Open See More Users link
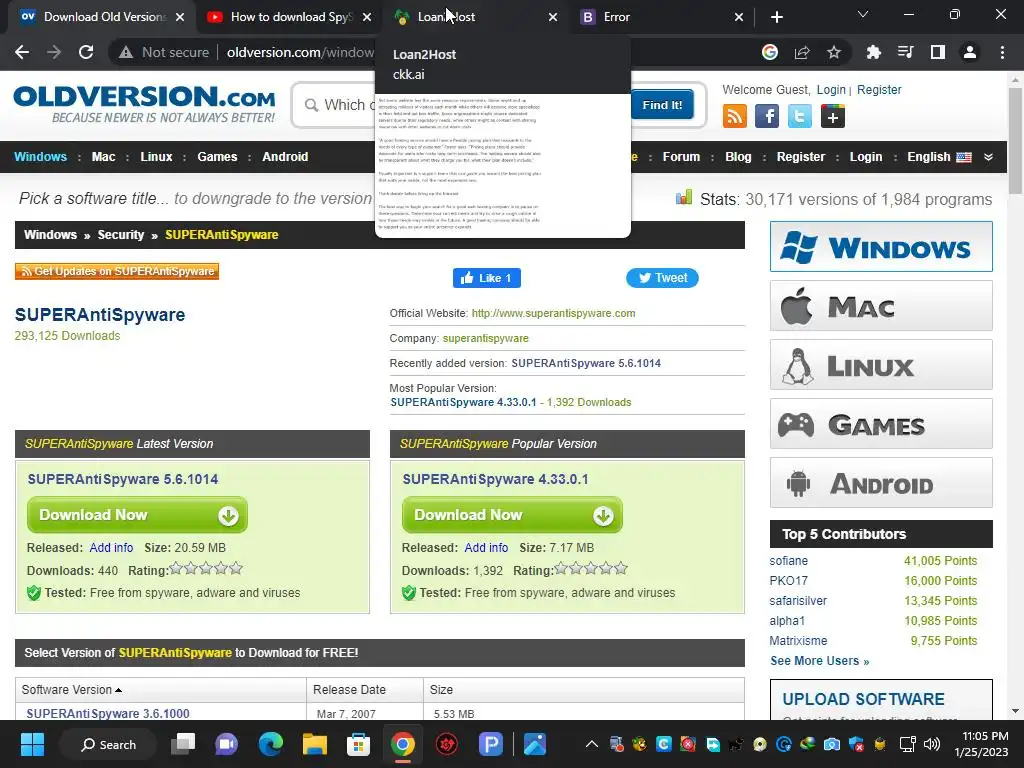1024x768 pixels. point(820,661)
